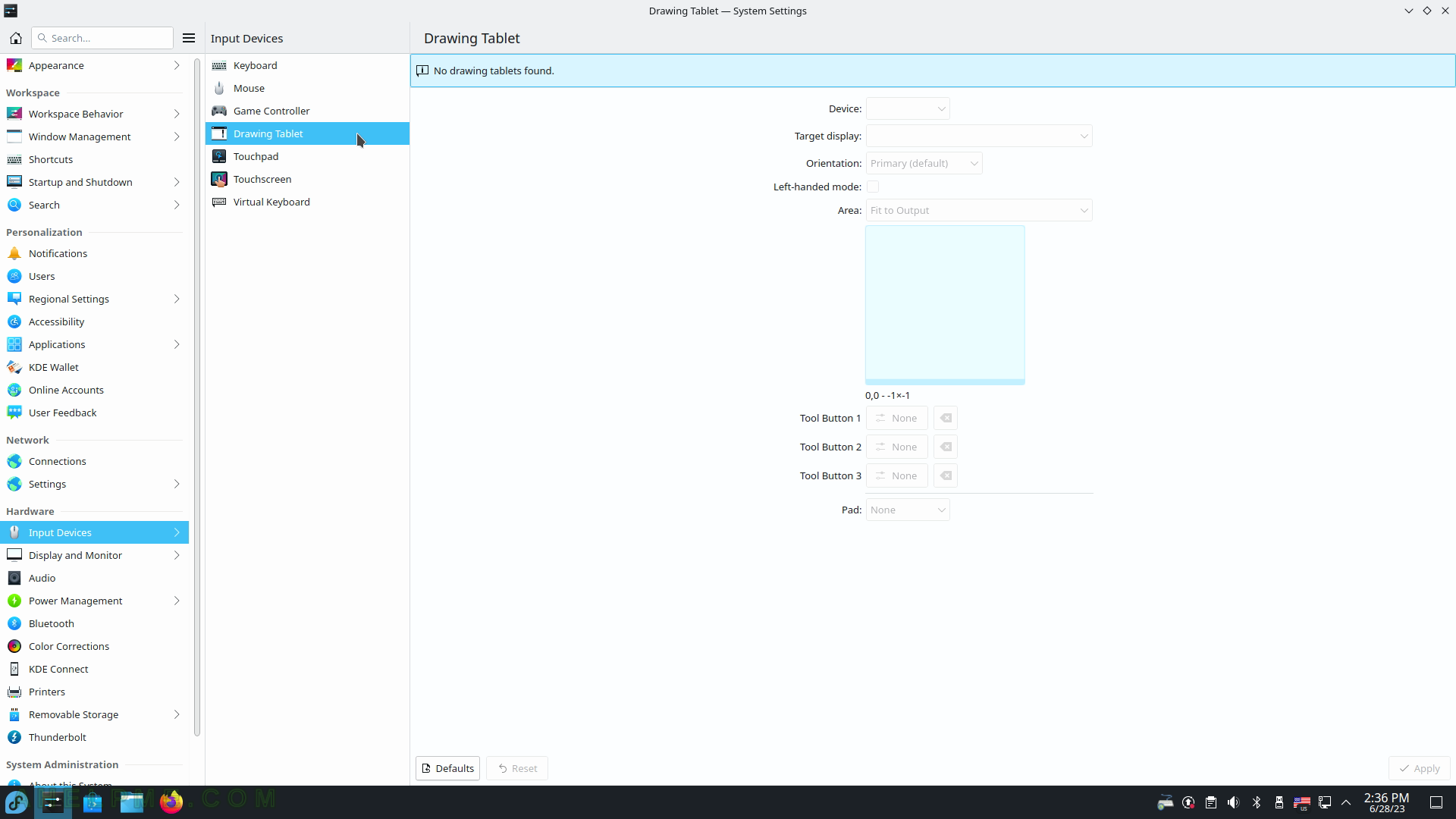Open the Keyboard input settings page
The image size is (1456, 819).
[x=307, y=65]
